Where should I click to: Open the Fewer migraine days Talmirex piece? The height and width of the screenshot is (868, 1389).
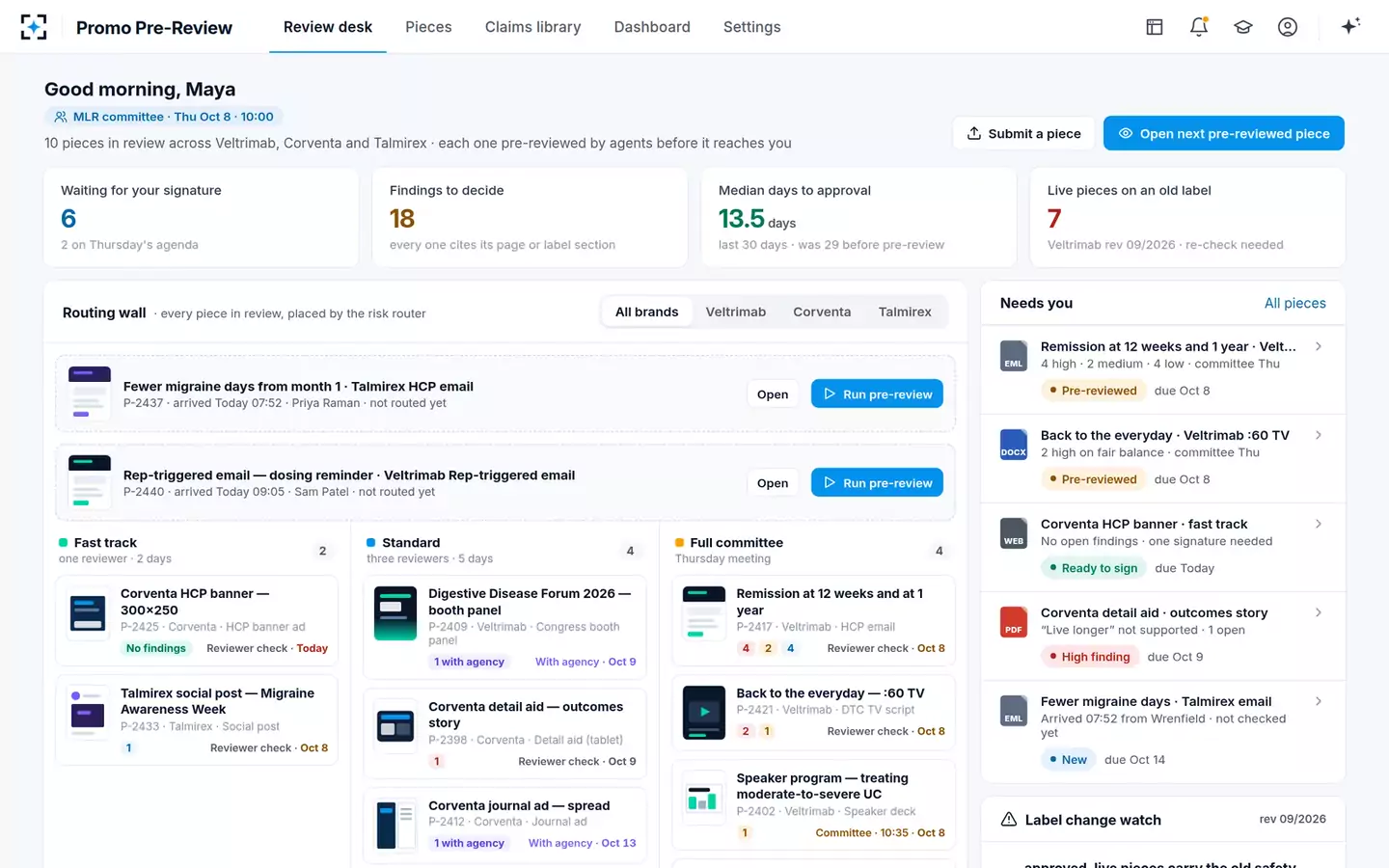tap(773, 393)
